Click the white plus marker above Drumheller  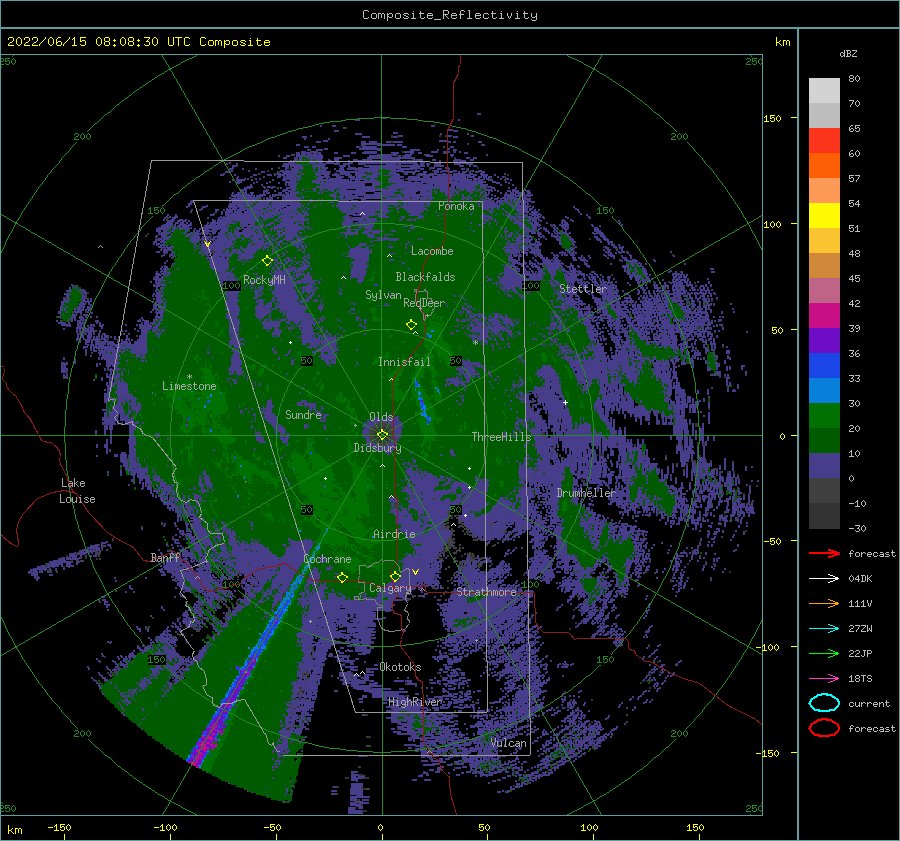pos(565,402)
